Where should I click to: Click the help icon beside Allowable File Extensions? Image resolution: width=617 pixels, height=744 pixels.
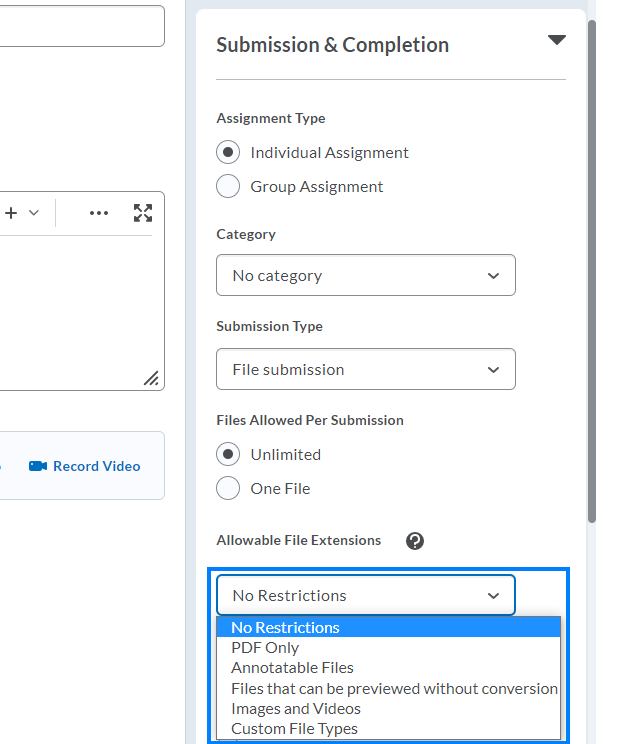point(415,541)
